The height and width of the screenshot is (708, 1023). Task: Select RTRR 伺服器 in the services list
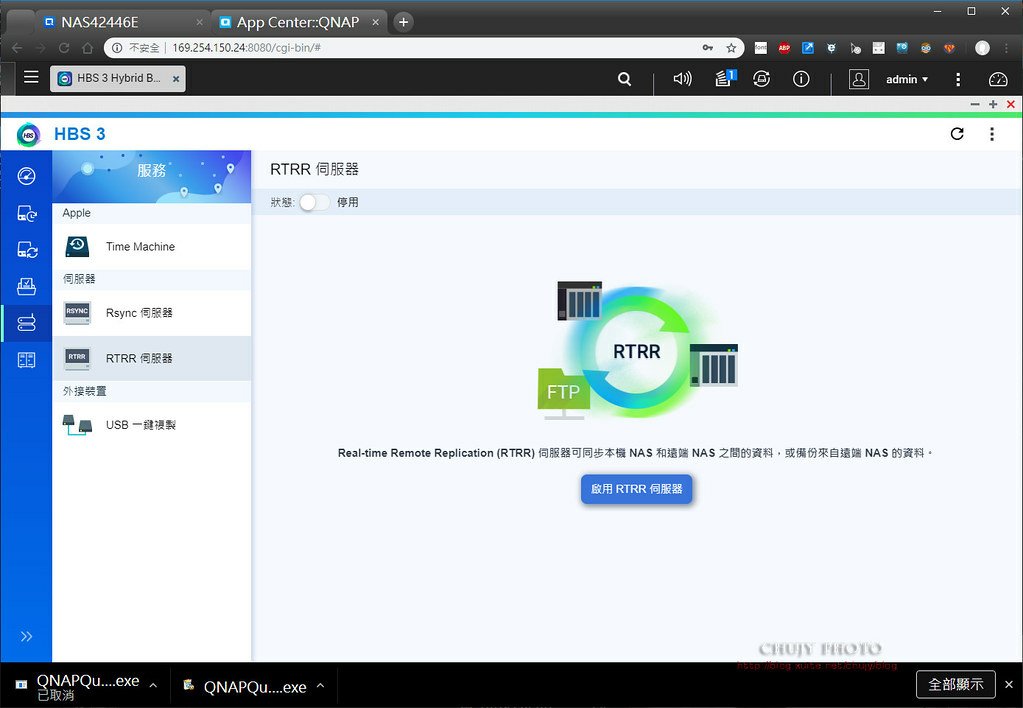pyautogui.click(x=151, y=358)
